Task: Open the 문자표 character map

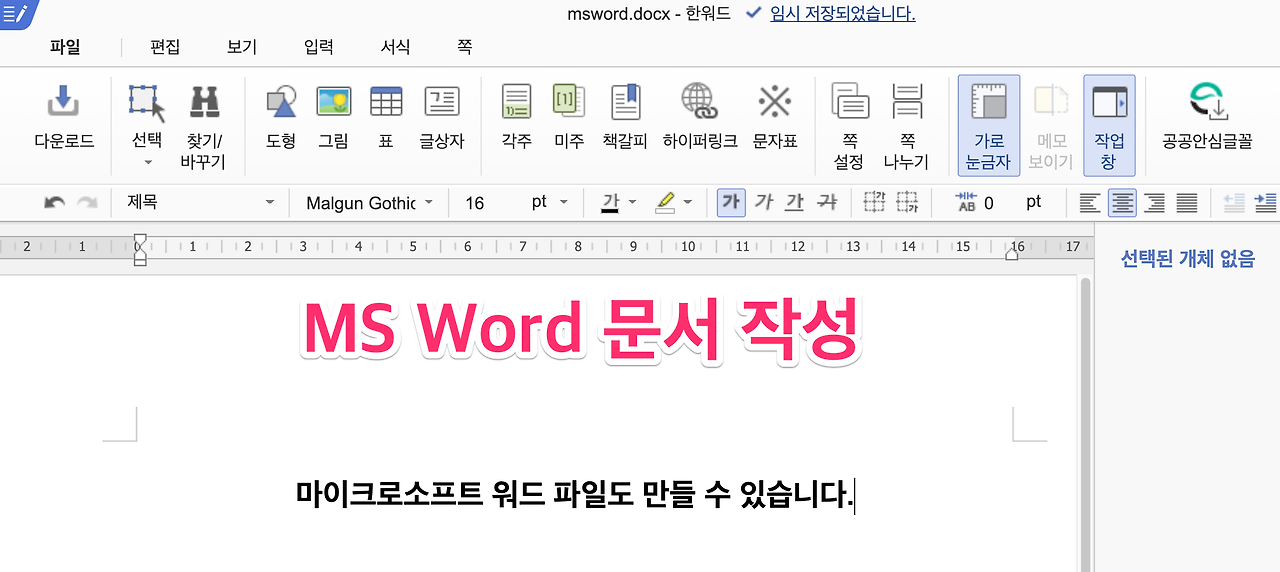Action: [x=775, y=117]
